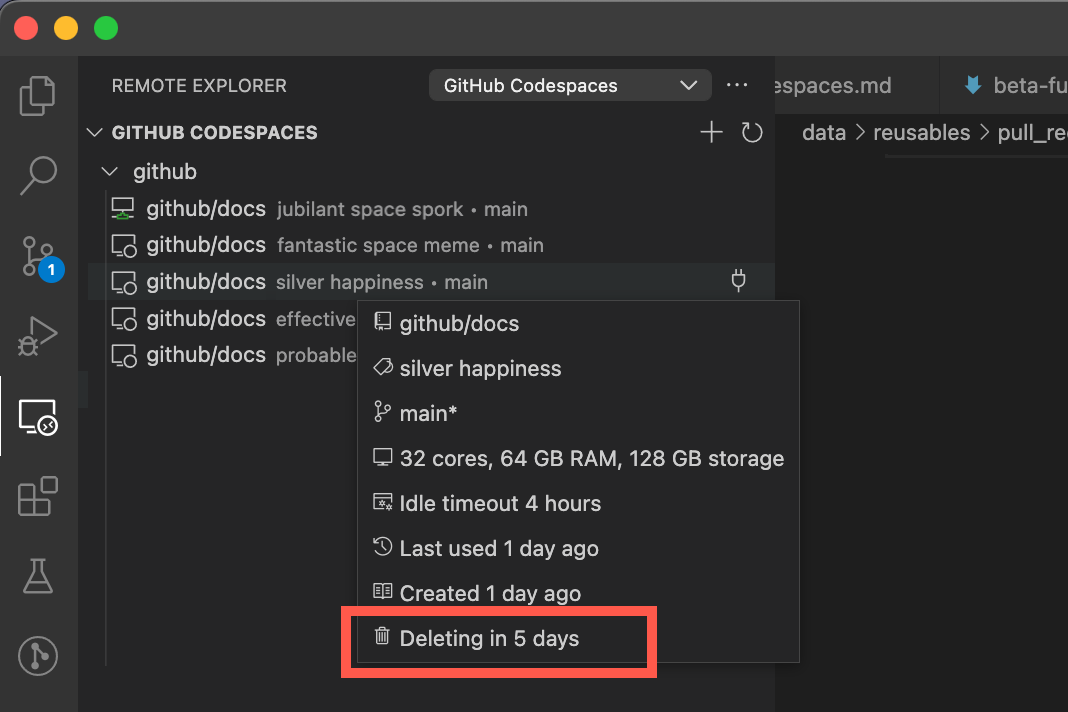The height and width of the screenshot is (712, 1068).
Task: Minimize the window with yellow button
Action: [x=66, y=29]
